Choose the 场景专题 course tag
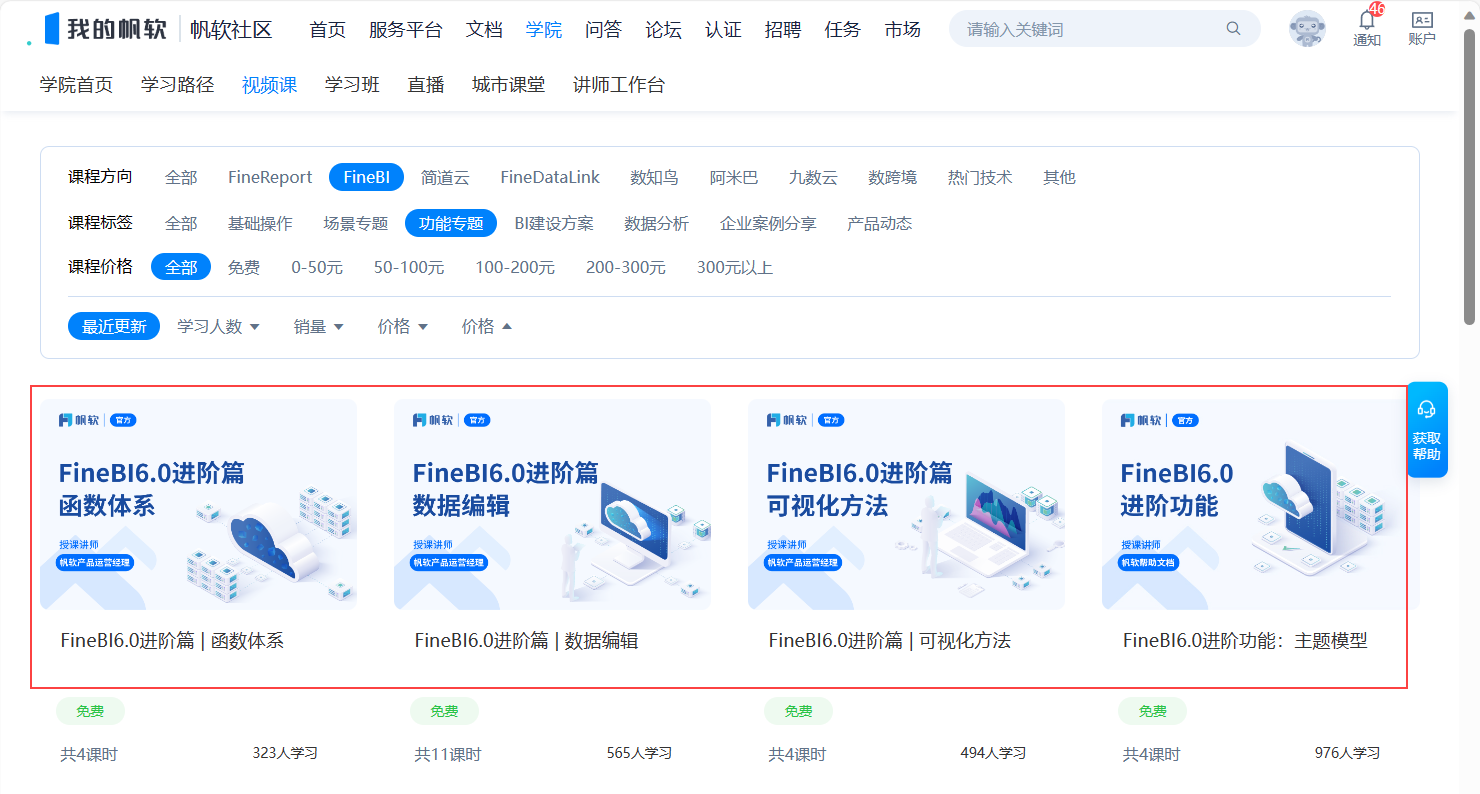Viewport: 1480px width, 794px height. click(x=355, y=223)
